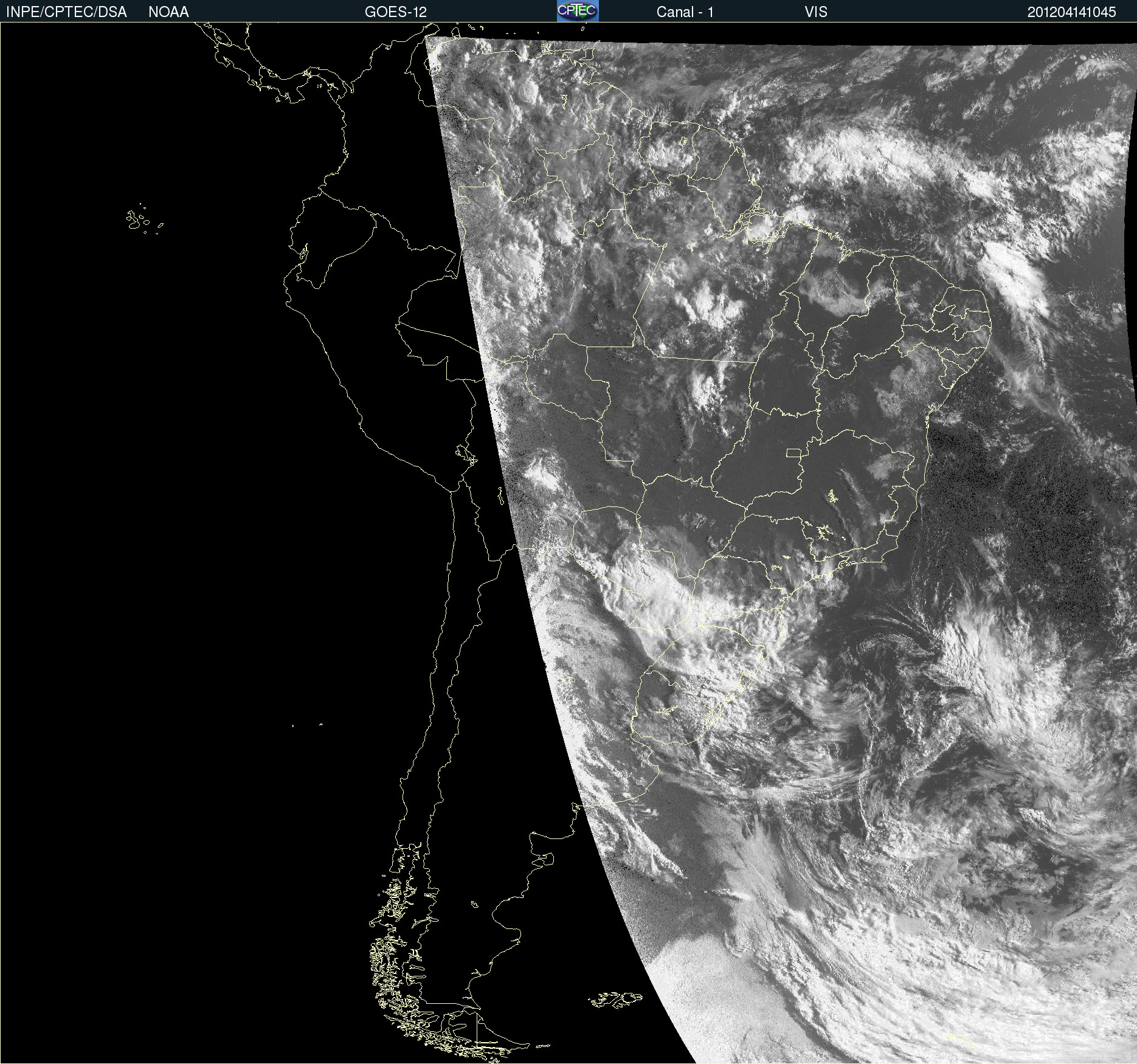Click the timestamp 201204141045

tap(1072, 12)
